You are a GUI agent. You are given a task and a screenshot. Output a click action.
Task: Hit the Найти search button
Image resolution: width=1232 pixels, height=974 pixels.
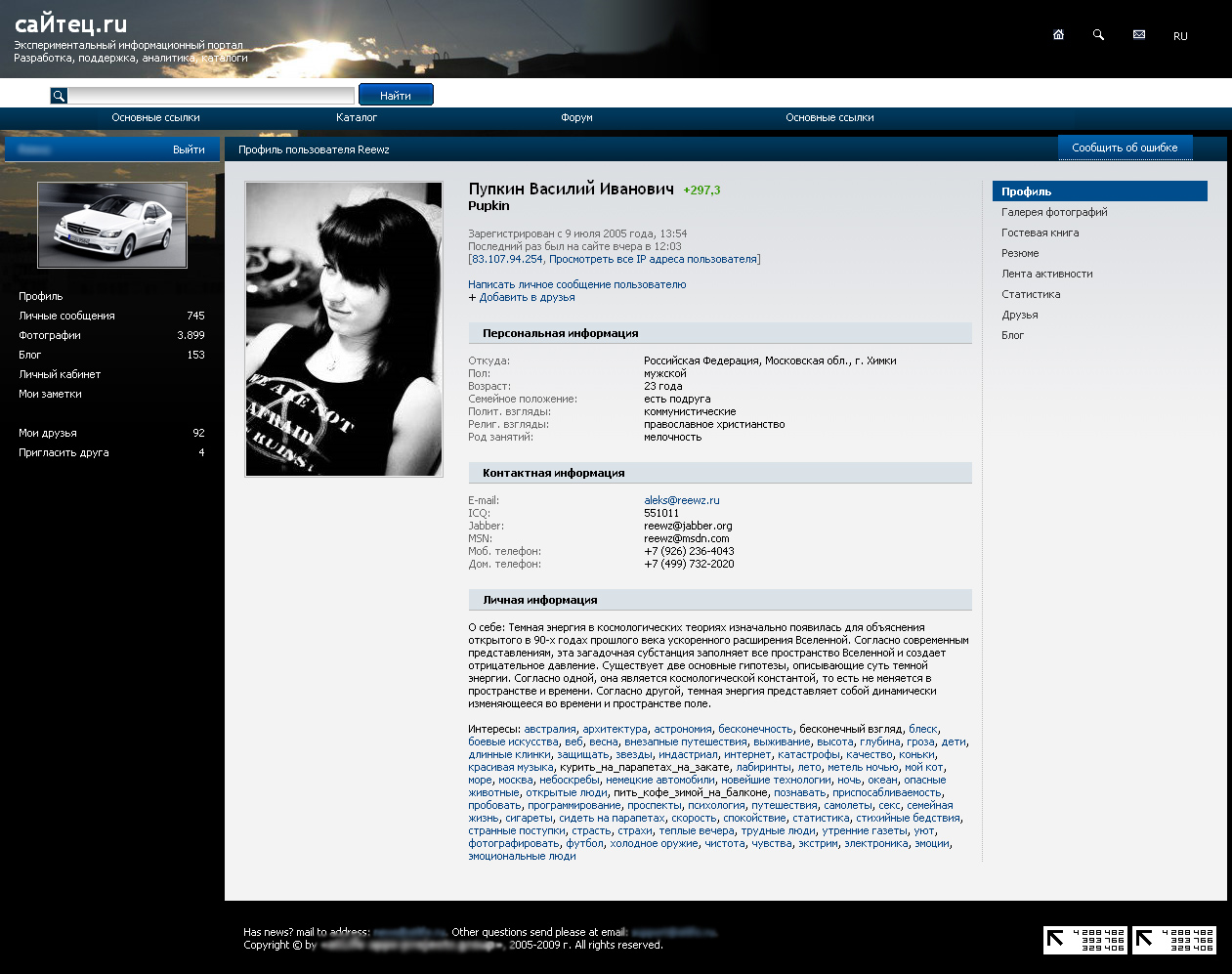point(396,95)
